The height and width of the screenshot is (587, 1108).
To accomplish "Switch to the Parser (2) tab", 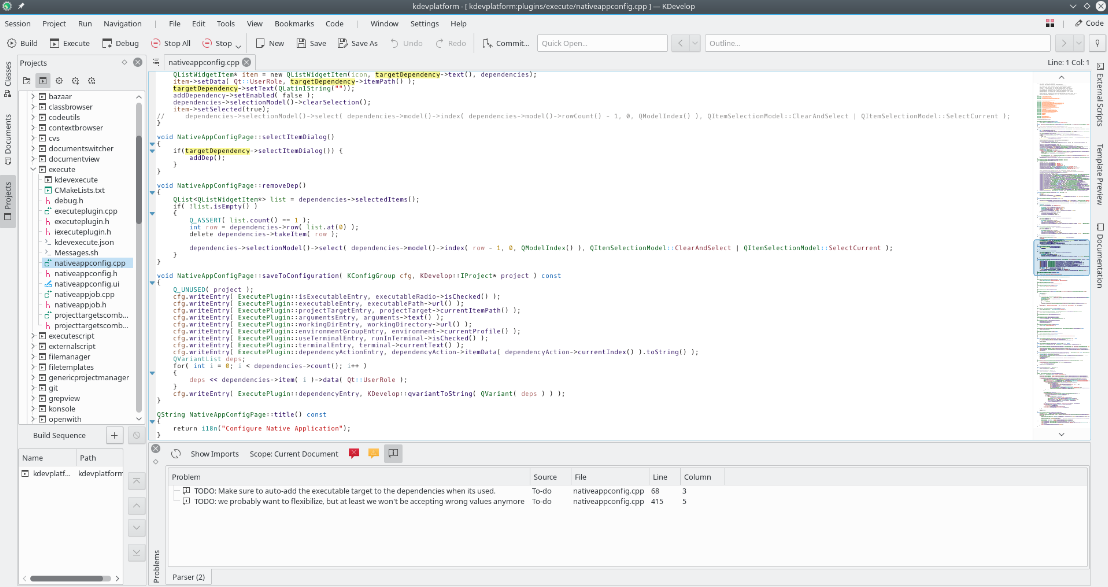I will click(x=189, y=577).
